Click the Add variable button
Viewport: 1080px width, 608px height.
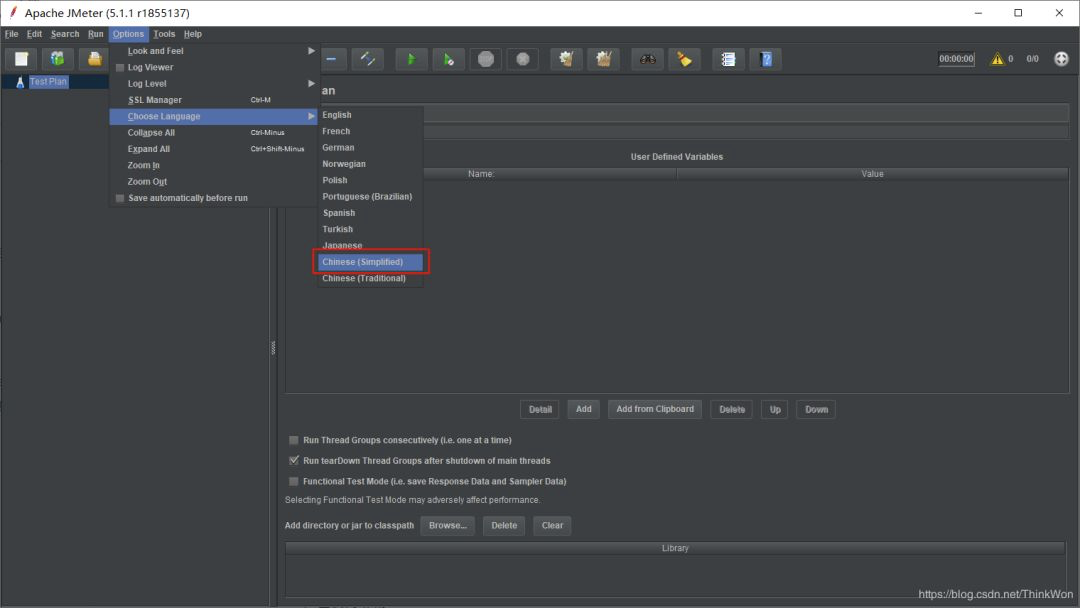pyautogui.click(x=583, y=410)
